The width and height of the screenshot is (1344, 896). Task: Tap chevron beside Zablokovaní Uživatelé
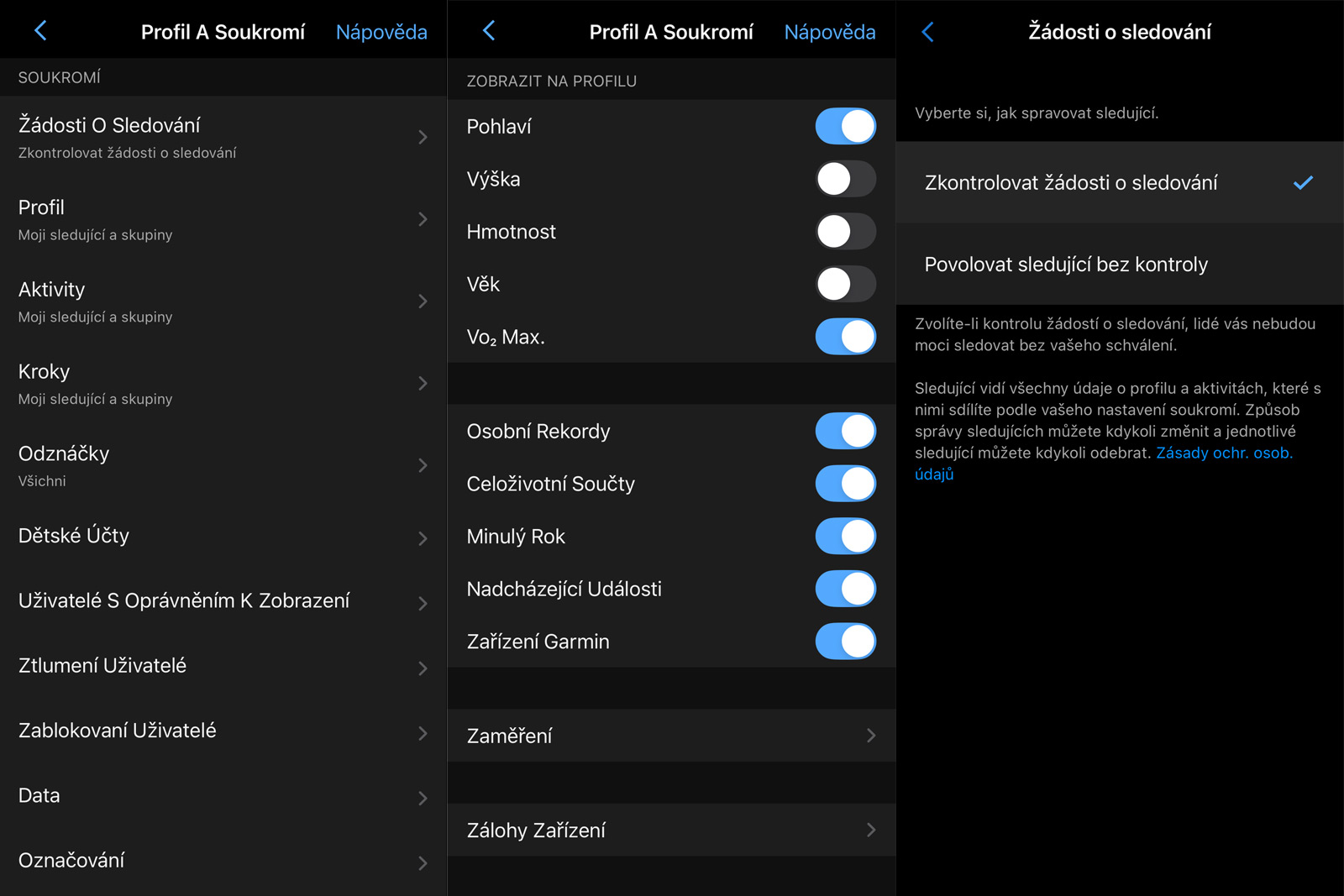click(423, 733)
